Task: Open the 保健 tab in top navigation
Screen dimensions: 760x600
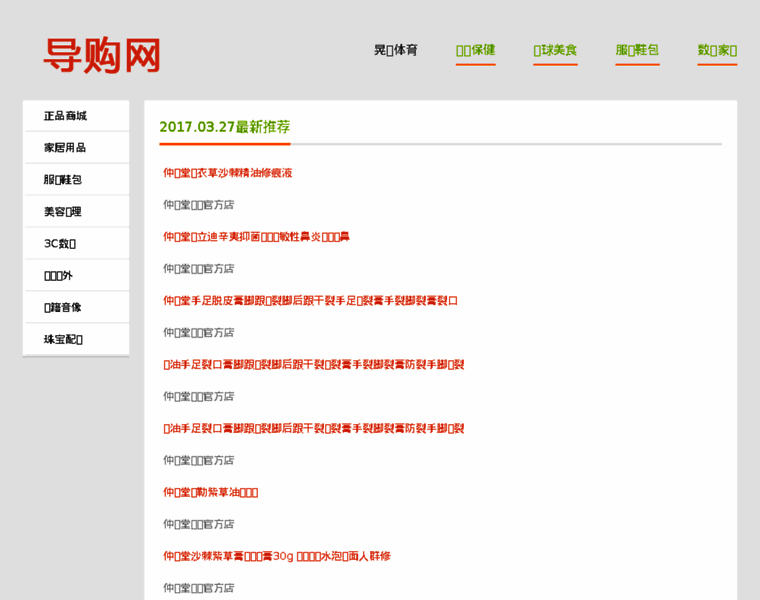Action: coord(475,50)
